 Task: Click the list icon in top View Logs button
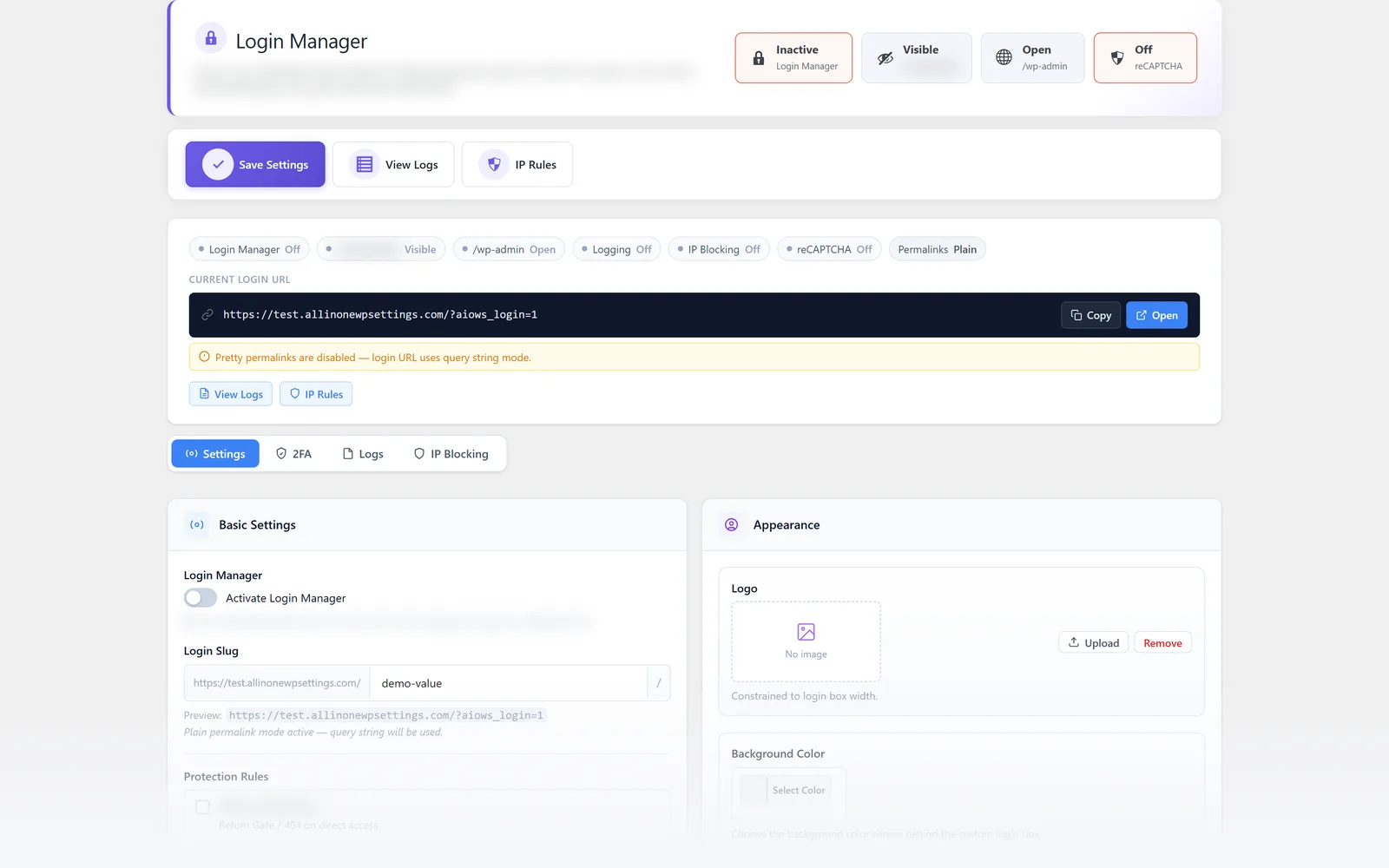pos(365,164)
